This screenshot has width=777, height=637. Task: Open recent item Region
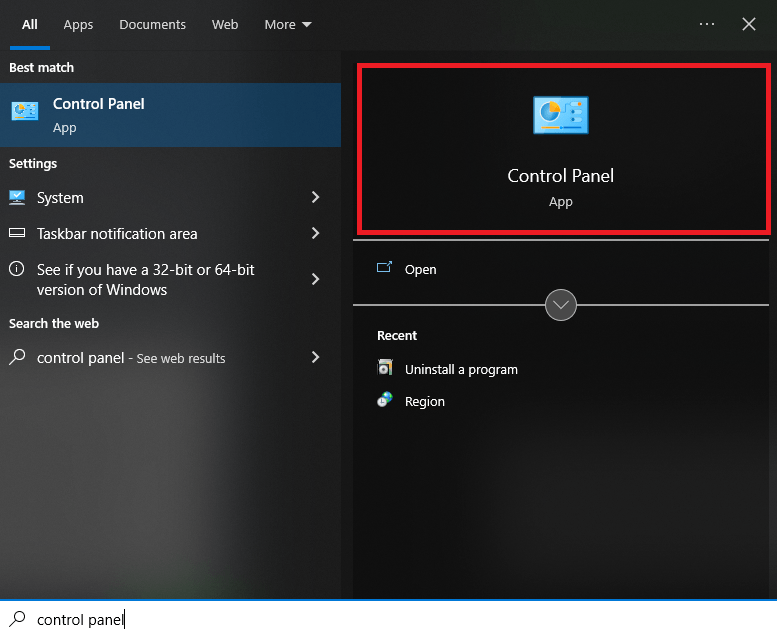[x=425, y=402]
